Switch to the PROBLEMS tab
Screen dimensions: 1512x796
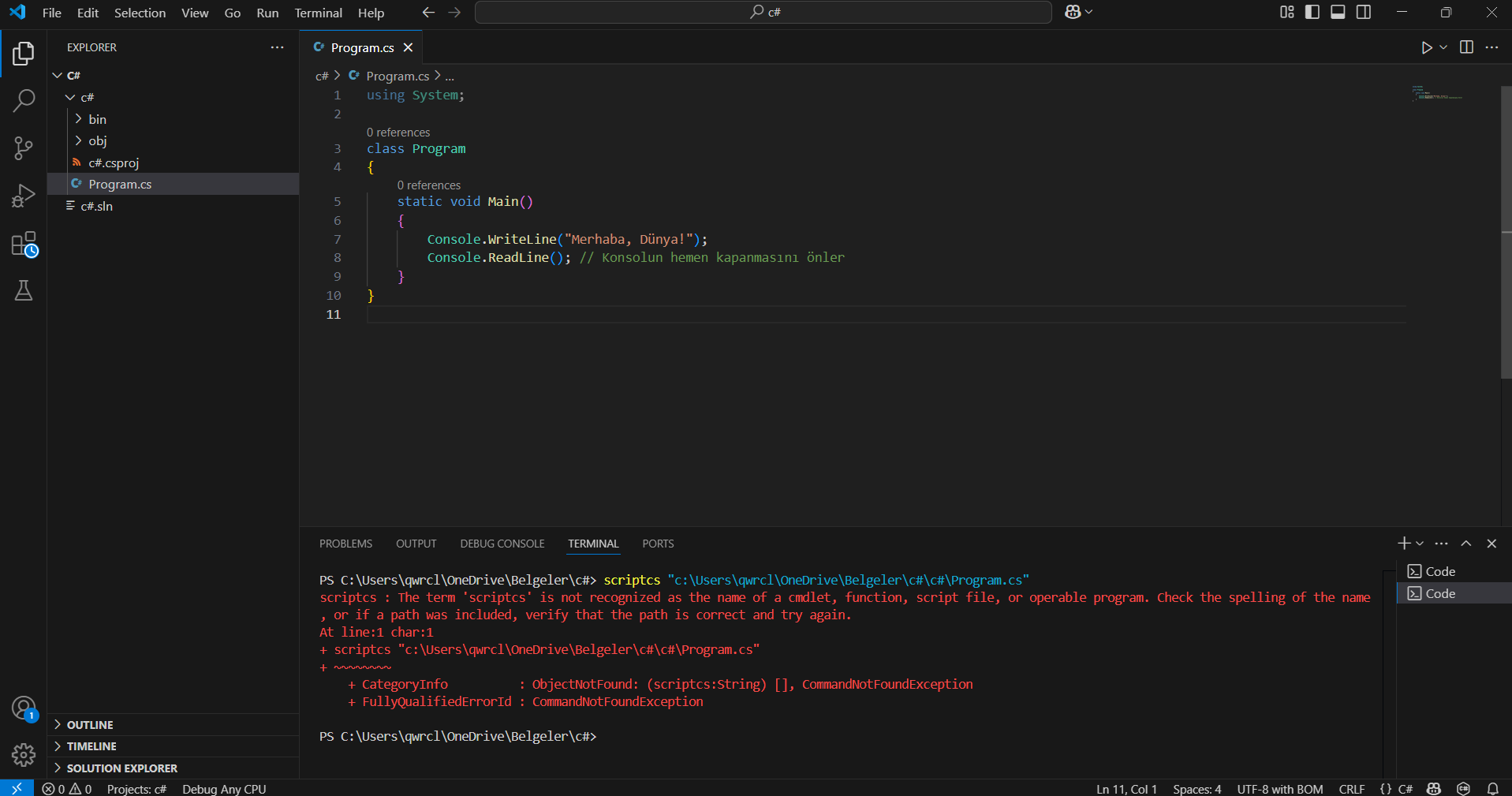(x=345, y=544)
